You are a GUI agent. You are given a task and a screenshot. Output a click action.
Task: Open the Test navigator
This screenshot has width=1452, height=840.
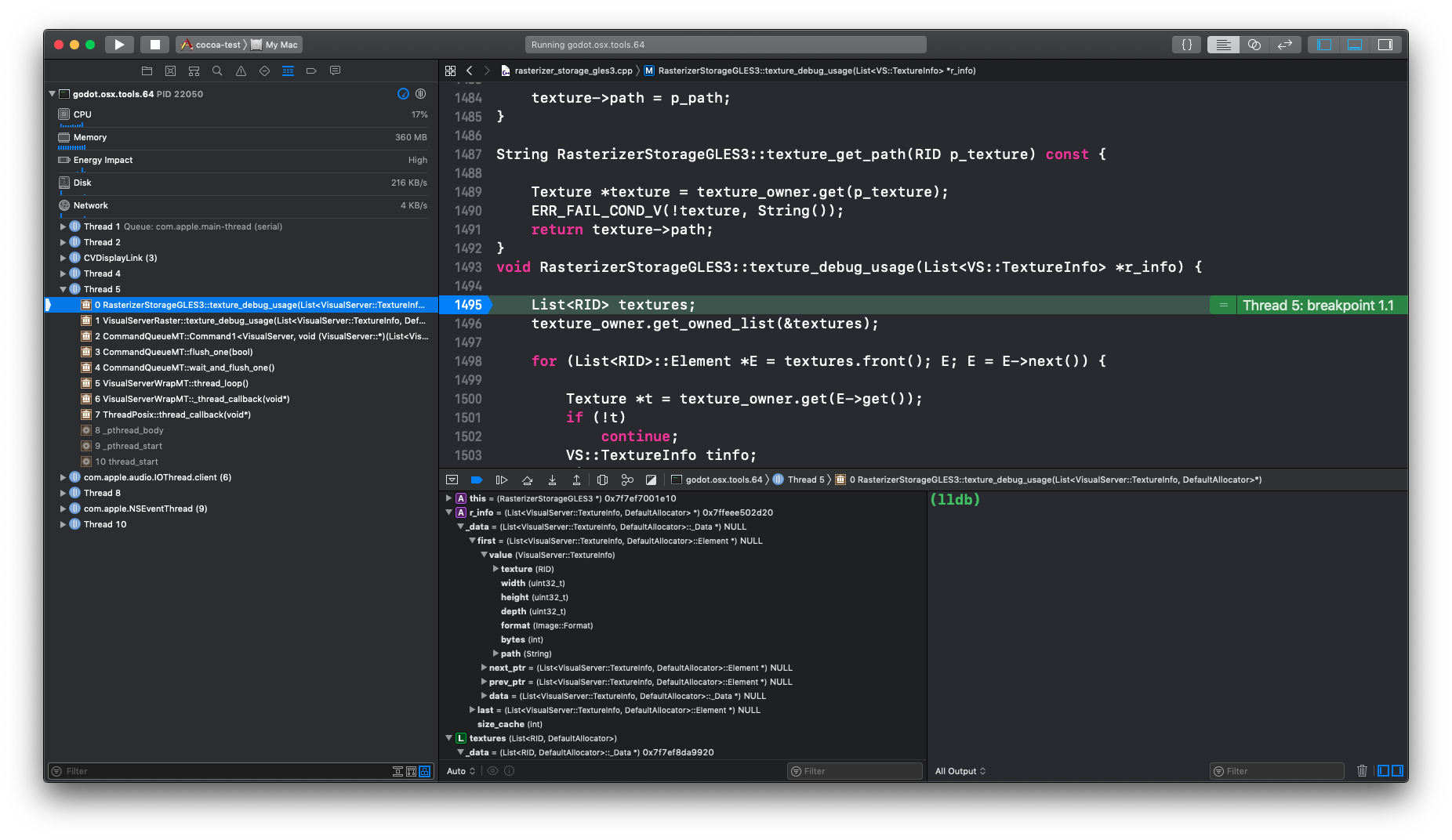(x=264, y=71)
